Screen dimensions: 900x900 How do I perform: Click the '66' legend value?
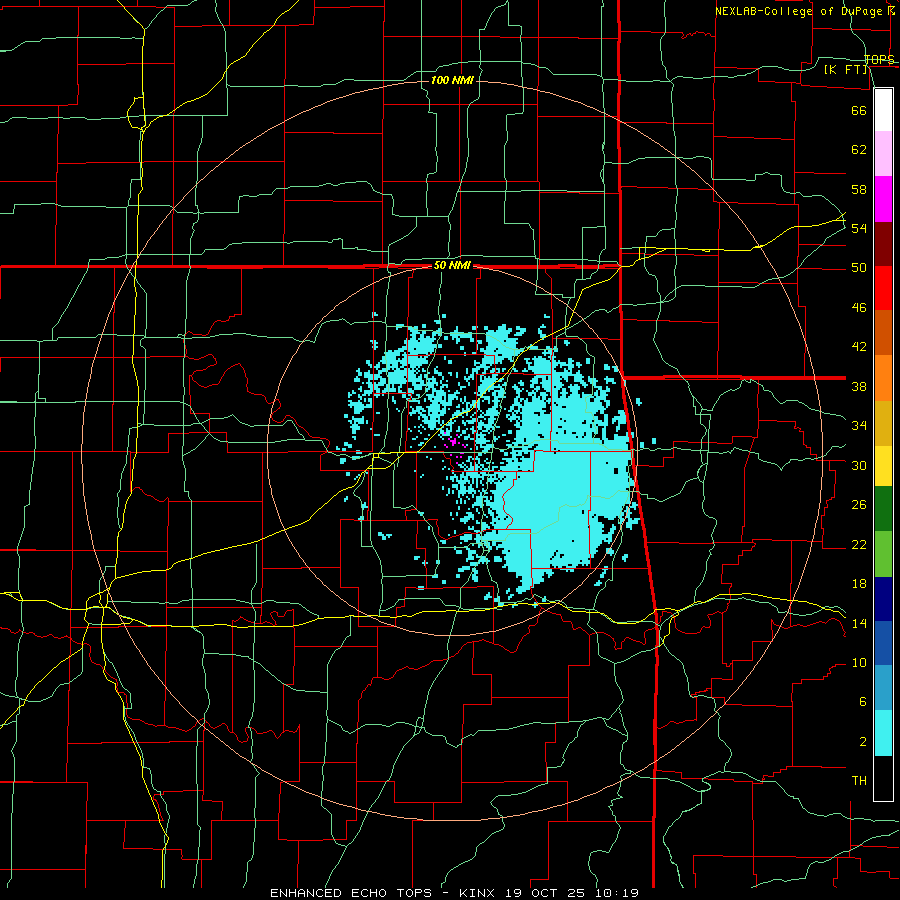859,110
